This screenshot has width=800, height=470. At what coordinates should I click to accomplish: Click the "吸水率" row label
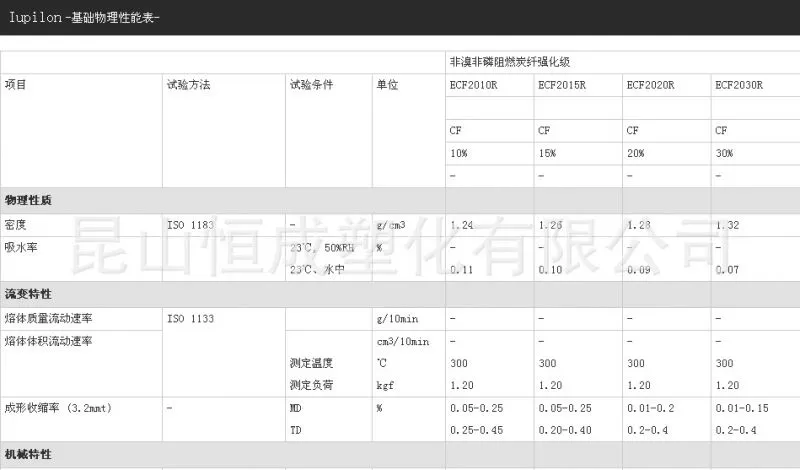pos(21,248)
